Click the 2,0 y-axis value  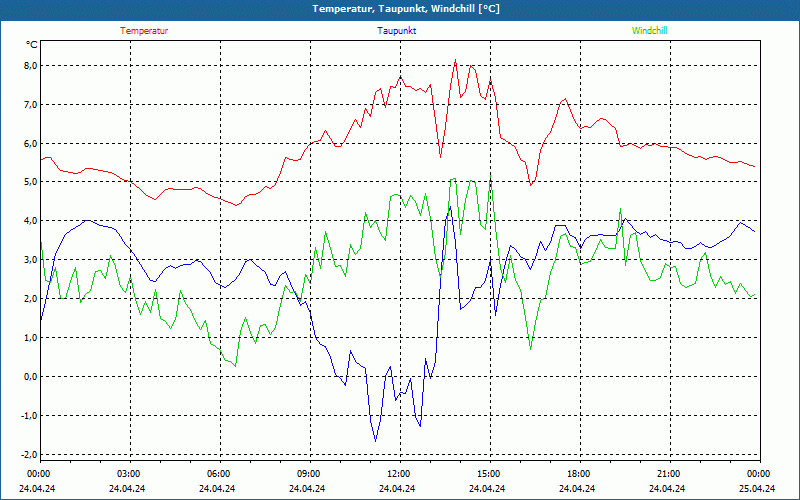coord(31,298)
